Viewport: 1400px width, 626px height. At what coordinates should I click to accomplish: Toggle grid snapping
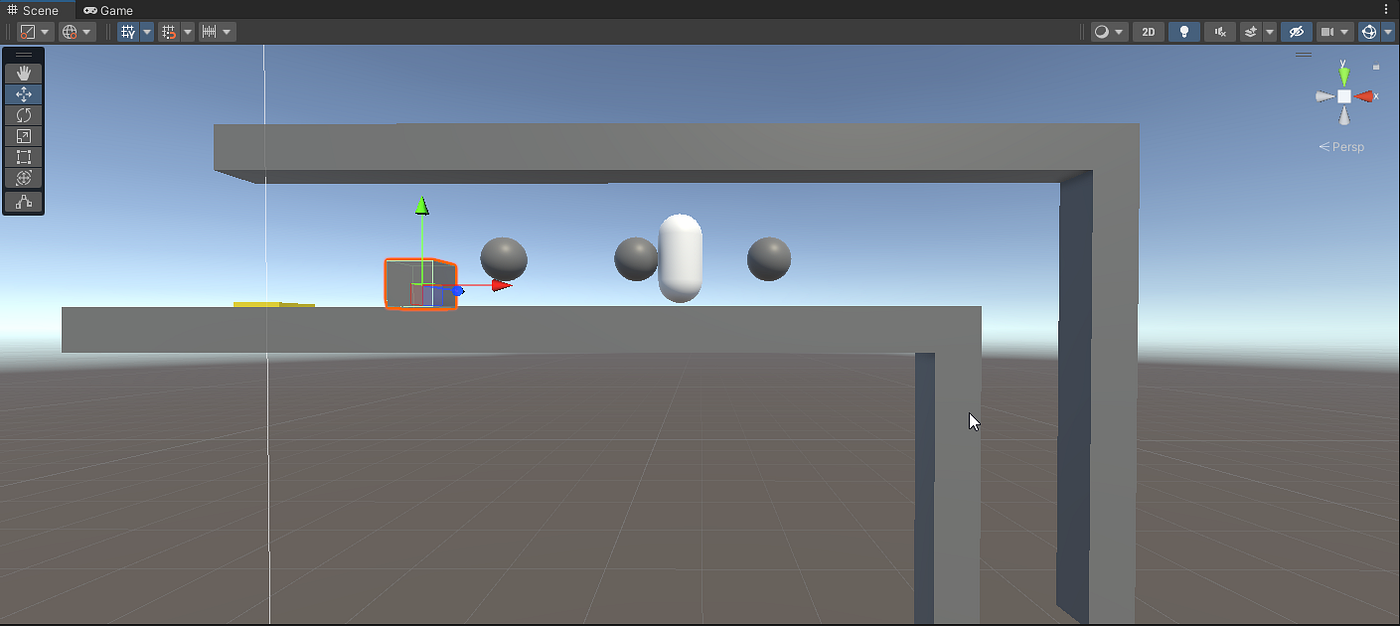tap(169, 32)
